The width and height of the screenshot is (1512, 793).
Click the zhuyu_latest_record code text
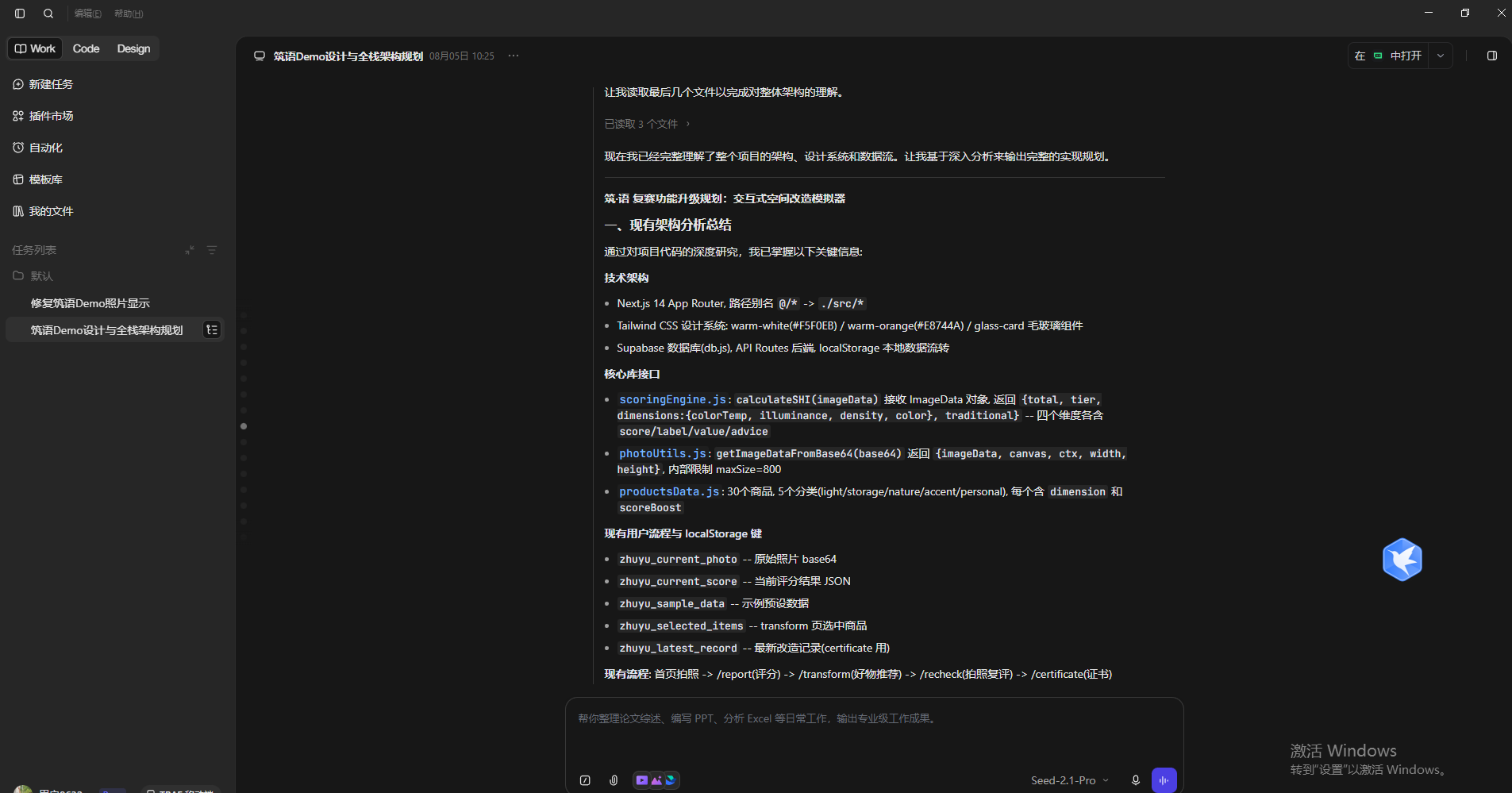(679, 649)
